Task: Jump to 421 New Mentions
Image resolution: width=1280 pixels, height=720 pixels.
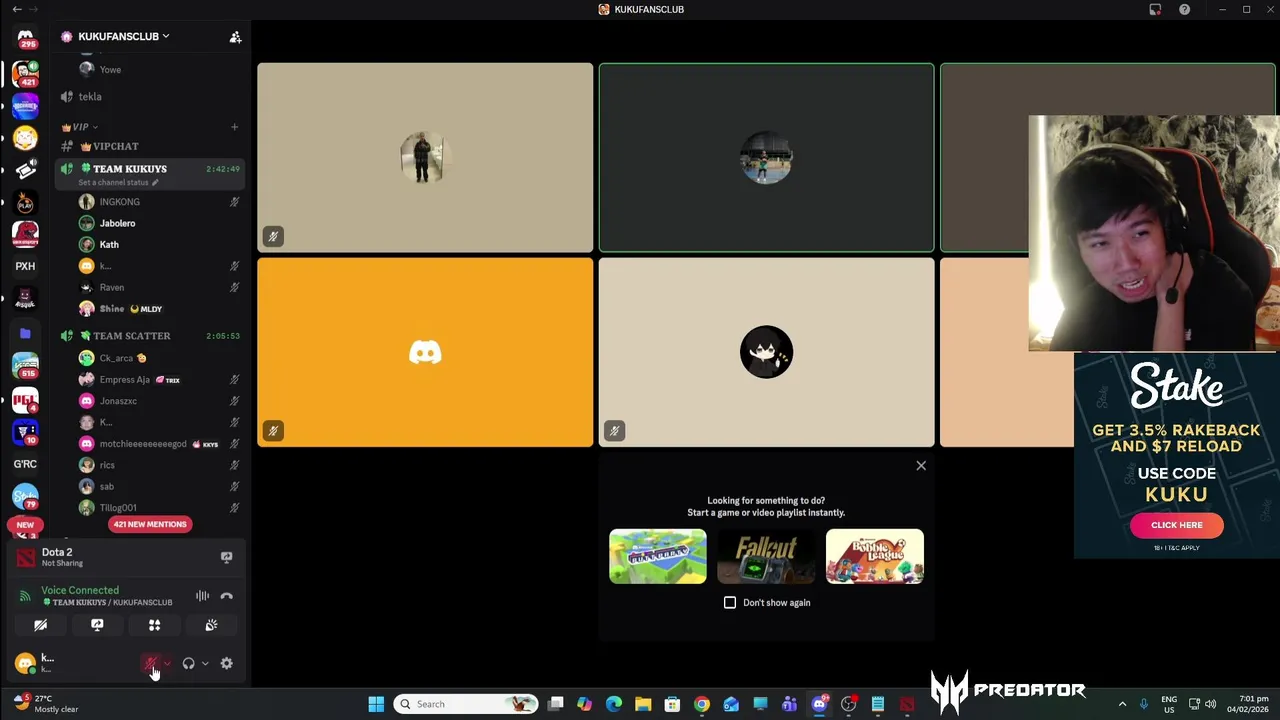Action: pyautogui.click(x=149, y=524)
